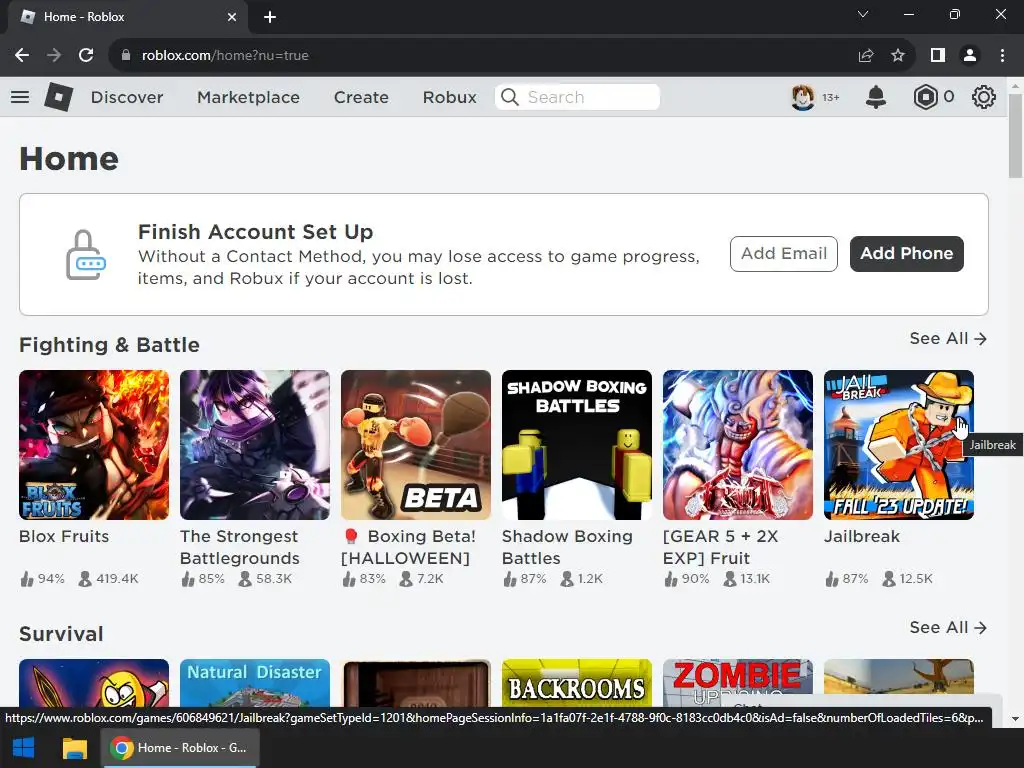Open the Blox Fruits game thumbnail
This screenshot has width=1024, height=768.
94,445
